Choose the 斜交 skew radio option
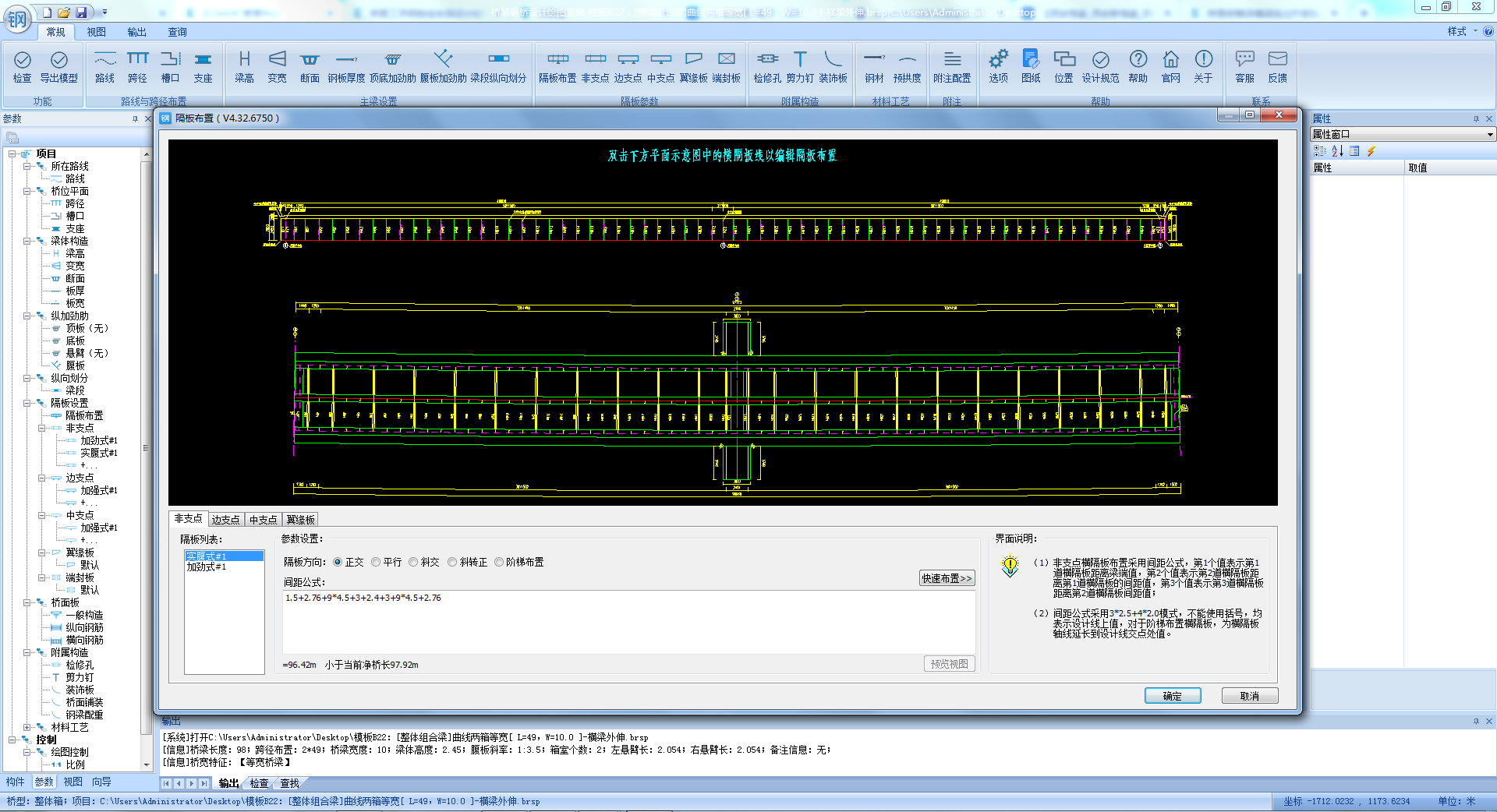This screenshot has height=812, width=1497. 414,562
